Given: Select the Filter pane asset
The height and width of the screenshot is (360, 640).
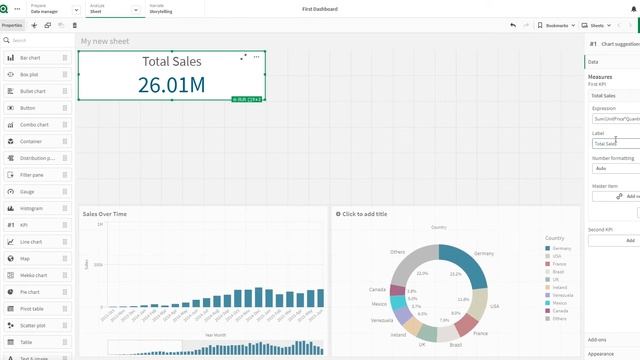Looking at the screenshot, I should 37,175.
